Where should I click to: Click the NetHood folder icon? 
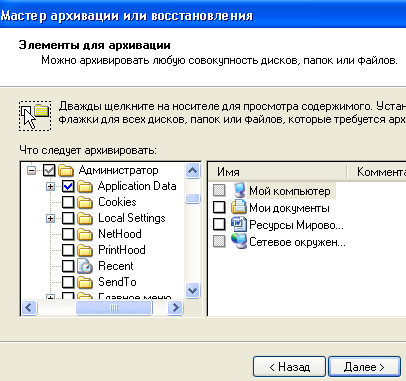[x=85, y=234]
